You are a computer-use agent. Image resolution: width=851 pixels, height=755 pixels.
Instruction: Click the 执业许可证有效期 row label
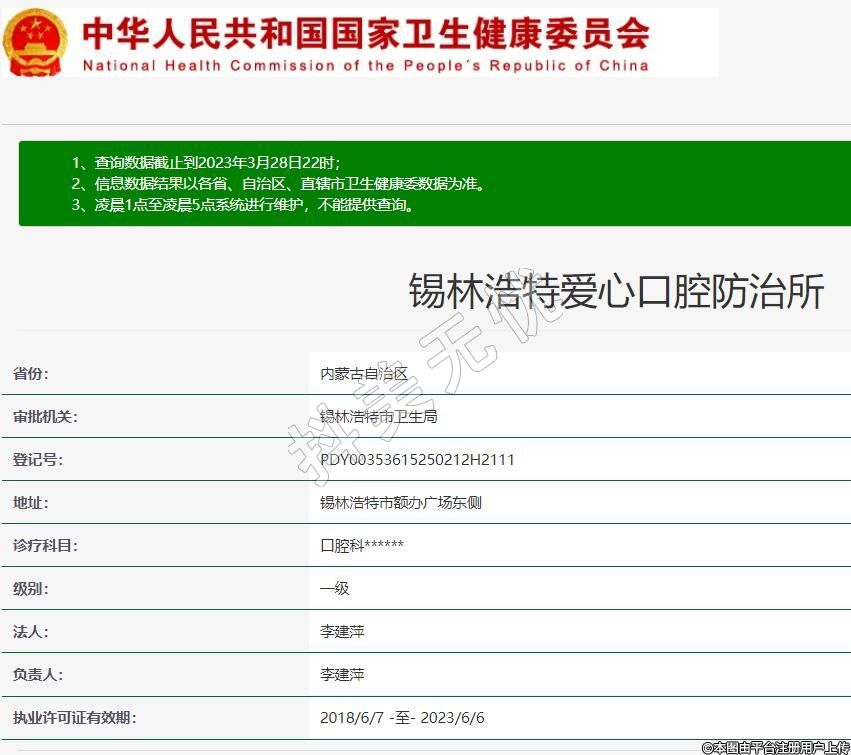pyautogui.click(x=74, y=718)
